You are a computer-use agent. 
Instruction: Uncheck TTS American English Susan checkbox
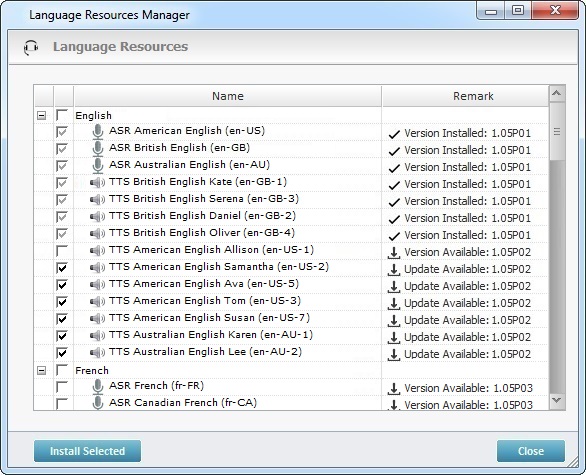62,318
